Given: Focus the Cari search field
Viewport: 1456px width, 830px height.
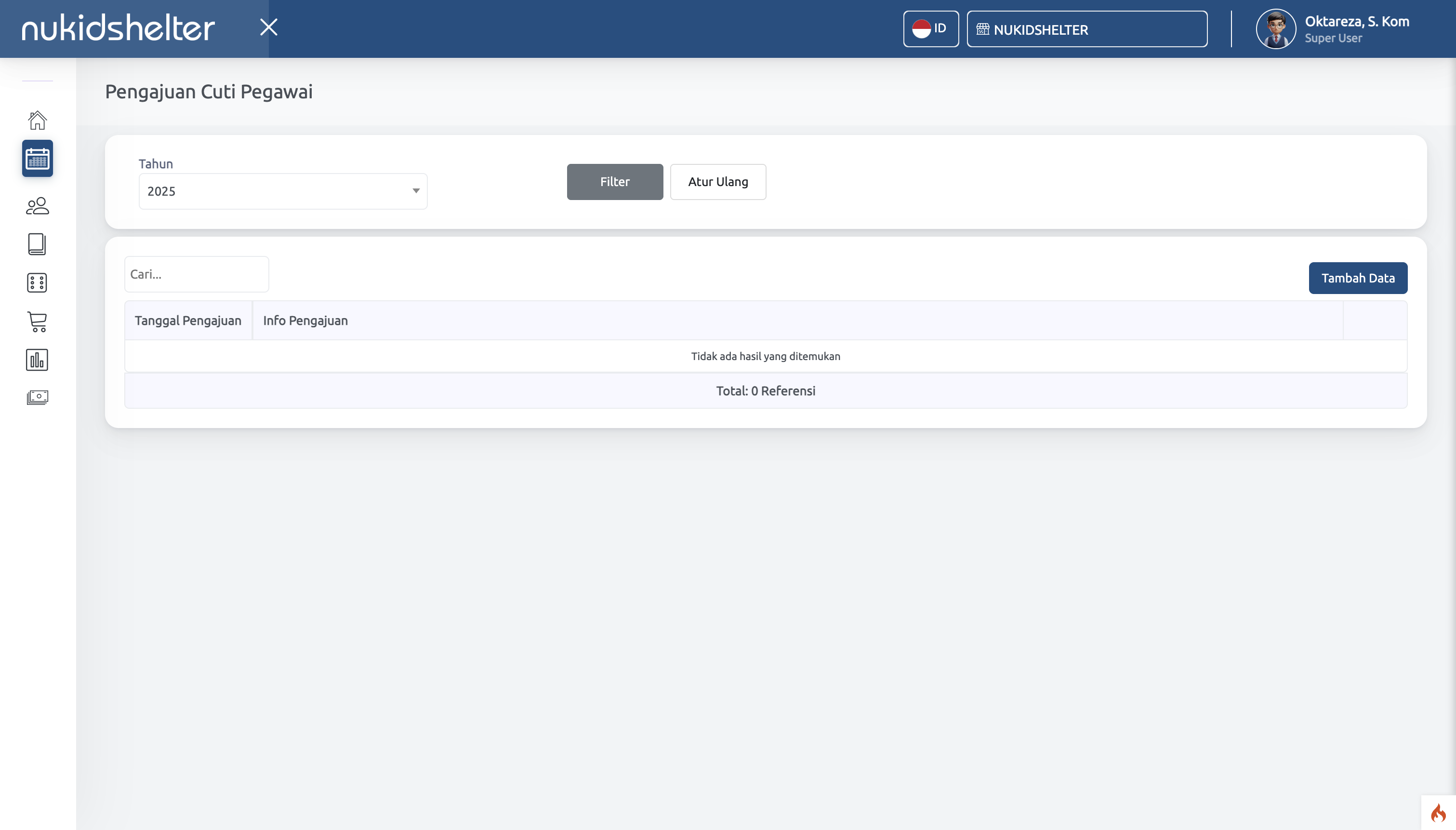Looking at the screenshot, I should (x=196, y=274).
